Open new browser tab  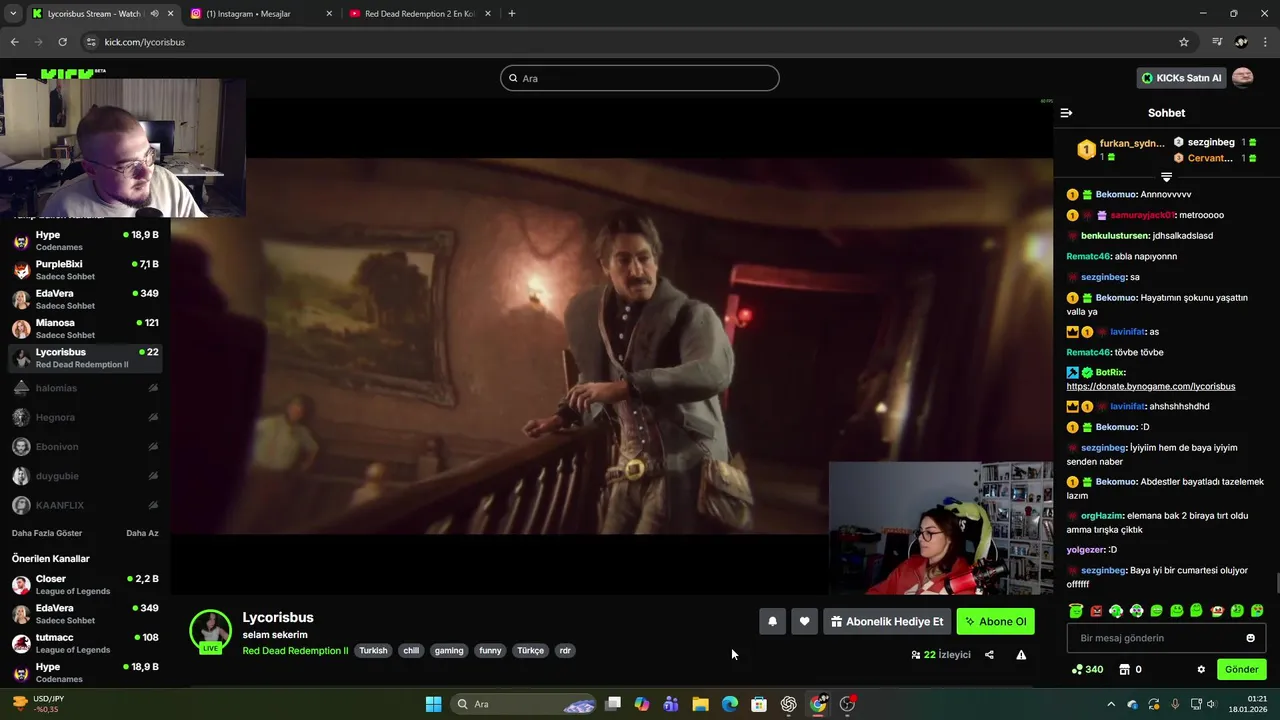click(512, 14)
